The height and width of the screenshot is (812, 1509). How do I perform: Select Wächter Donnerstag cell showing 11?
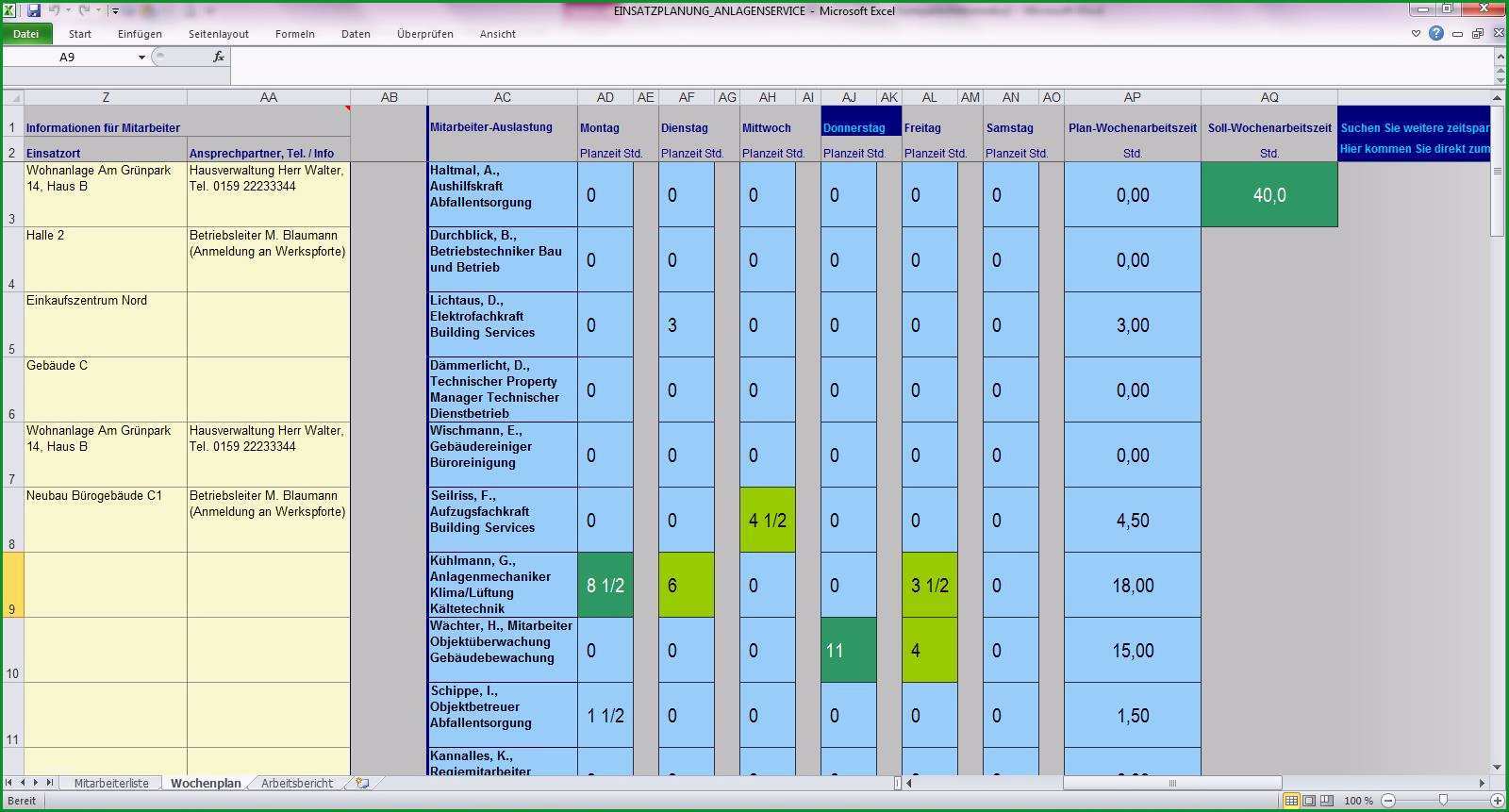(x=849, y=650)
